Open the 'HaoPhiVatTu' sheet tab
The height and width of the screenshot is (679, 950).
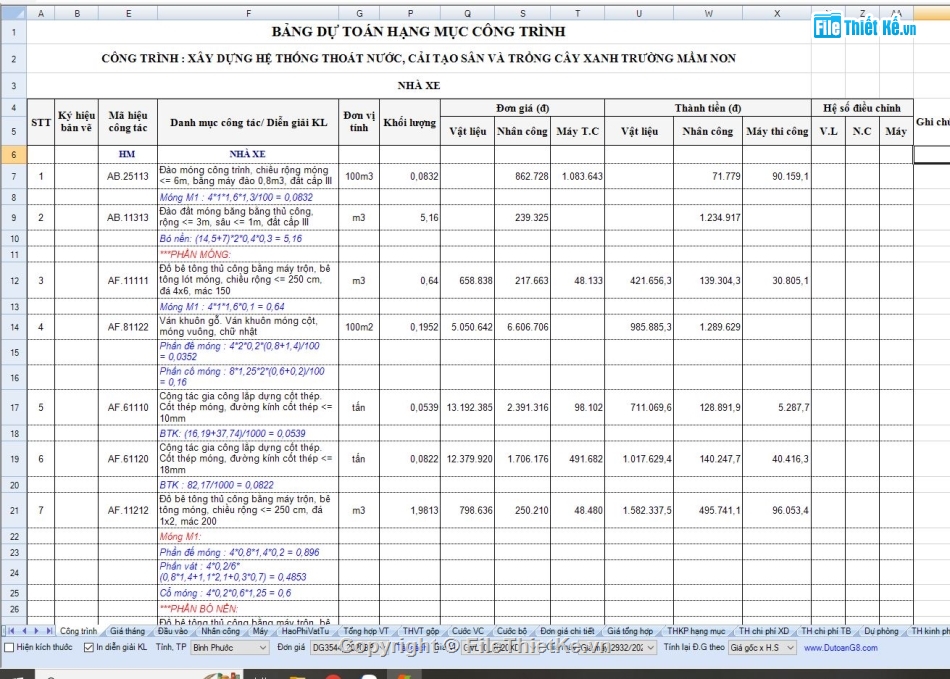pyautogui.click(x=305, y=631)
